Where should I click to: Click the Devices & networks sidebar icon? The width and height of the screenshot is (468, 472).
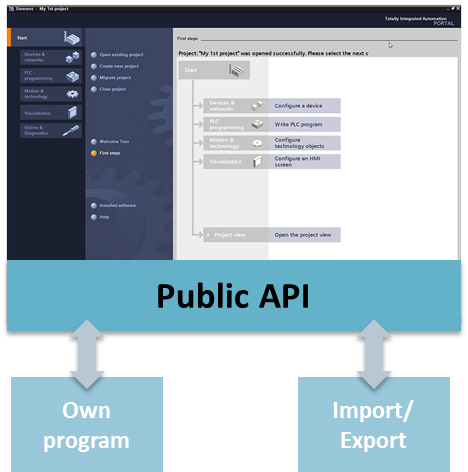click(x=72, y=57)
